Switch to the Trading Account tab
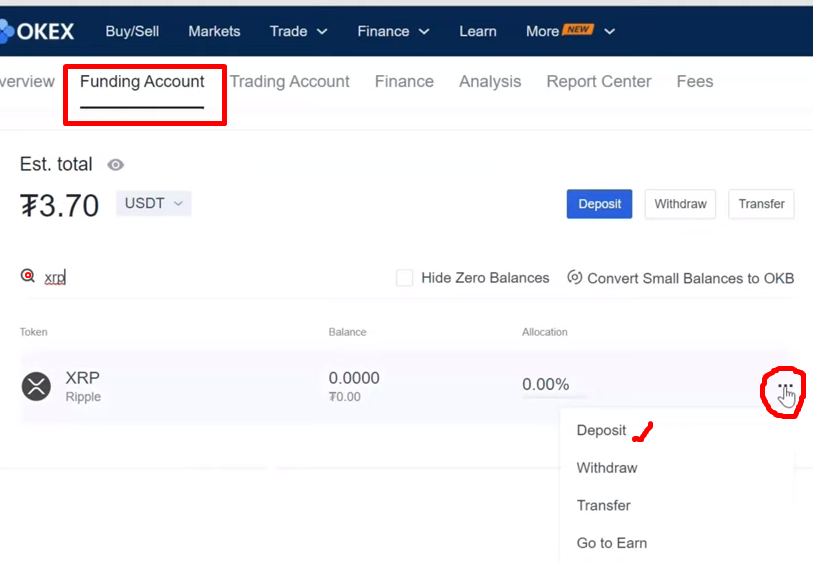 [289, 82]
